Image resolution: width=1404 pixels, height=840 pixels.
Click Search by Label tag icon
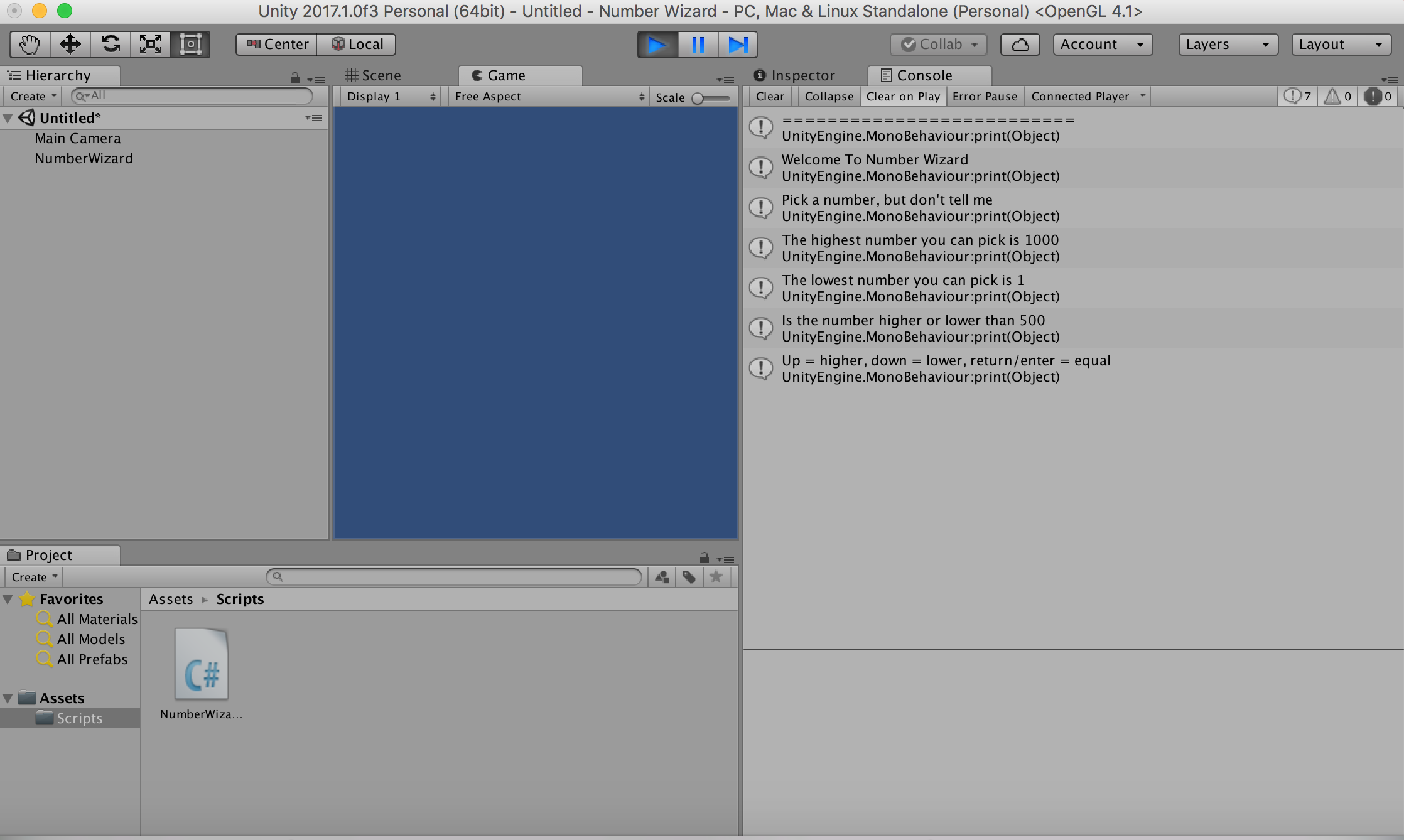point(689,577)
